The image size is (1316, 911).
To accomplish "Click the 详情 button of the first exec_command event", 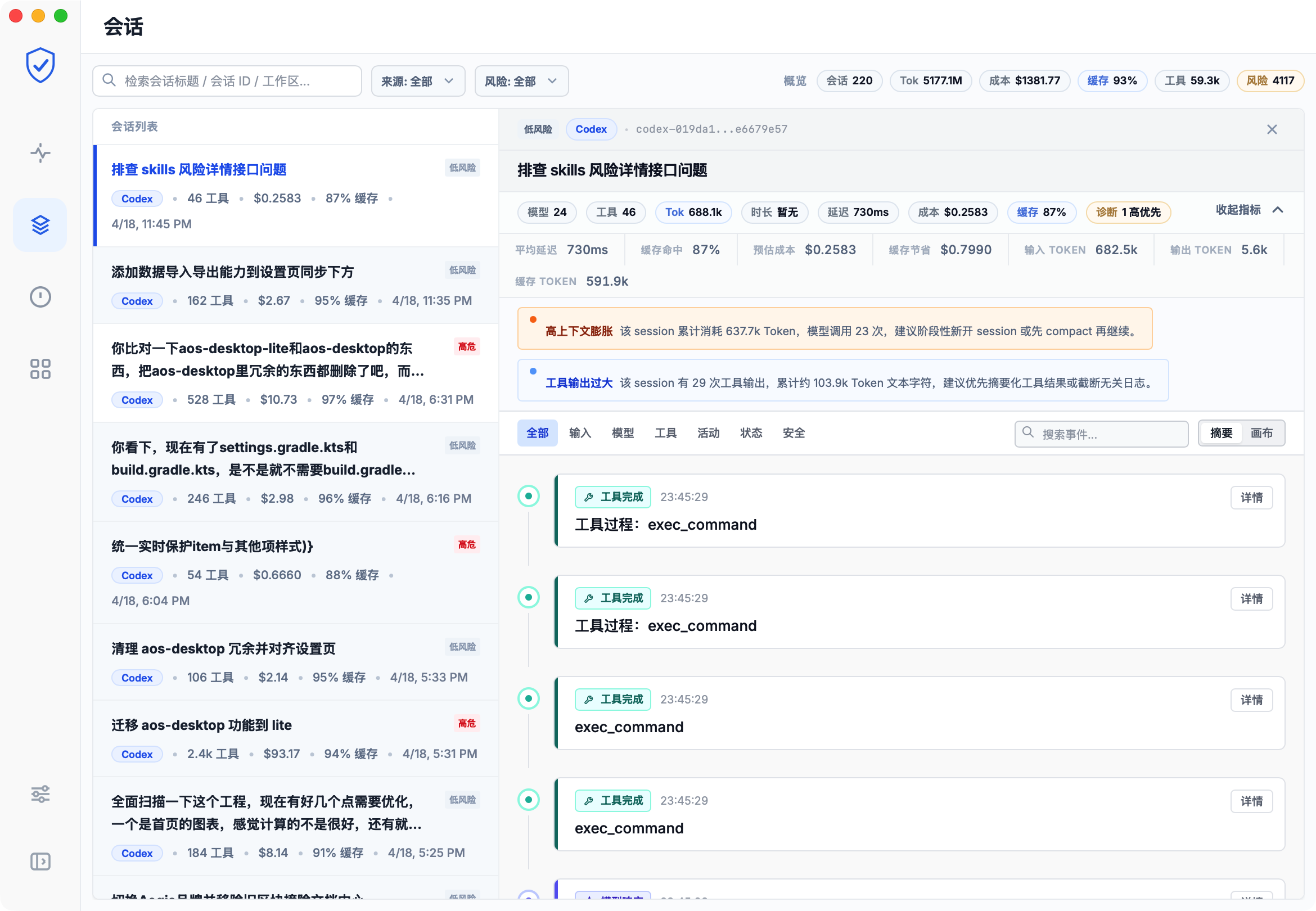I will pos(1251,497).
